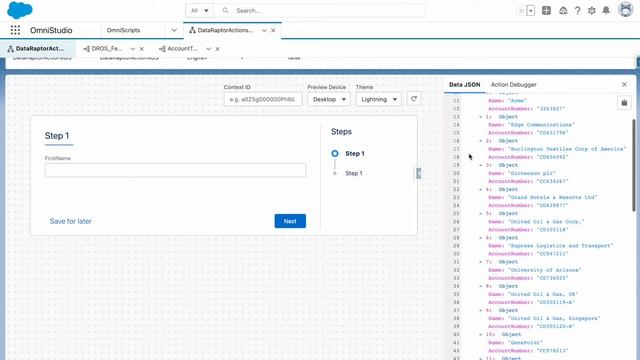Click the Step 1 heading text
This screenshot has width=640, height=360.
(x=57, y=136)
